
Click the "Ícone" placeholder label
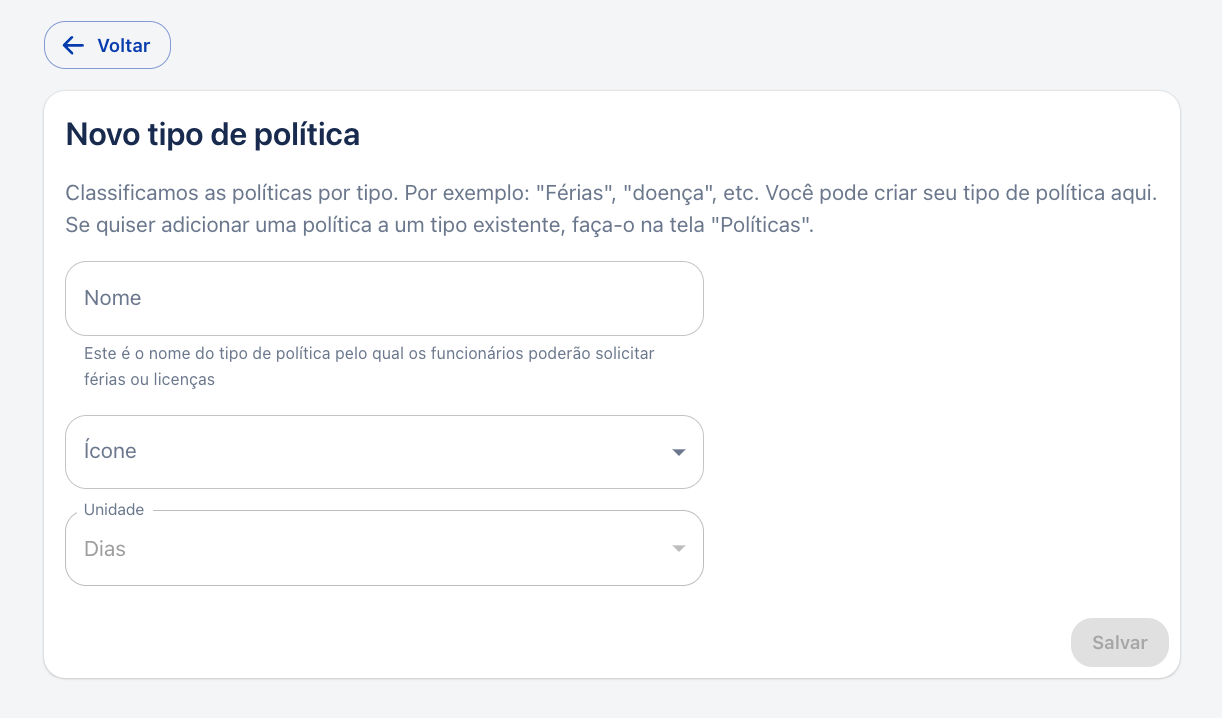pos(110,451)
